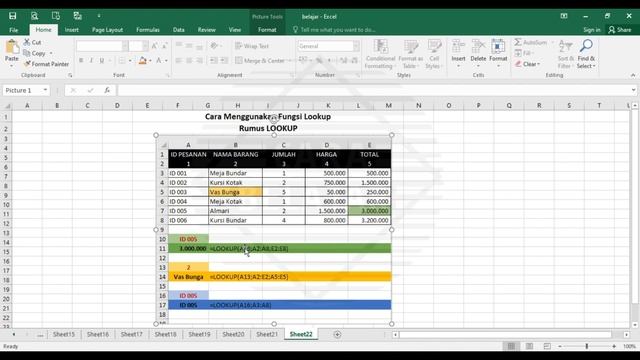This screenshot has height=360, width=640.
Task: Decrease font size with smaller A icon
Action: (165, 46)
